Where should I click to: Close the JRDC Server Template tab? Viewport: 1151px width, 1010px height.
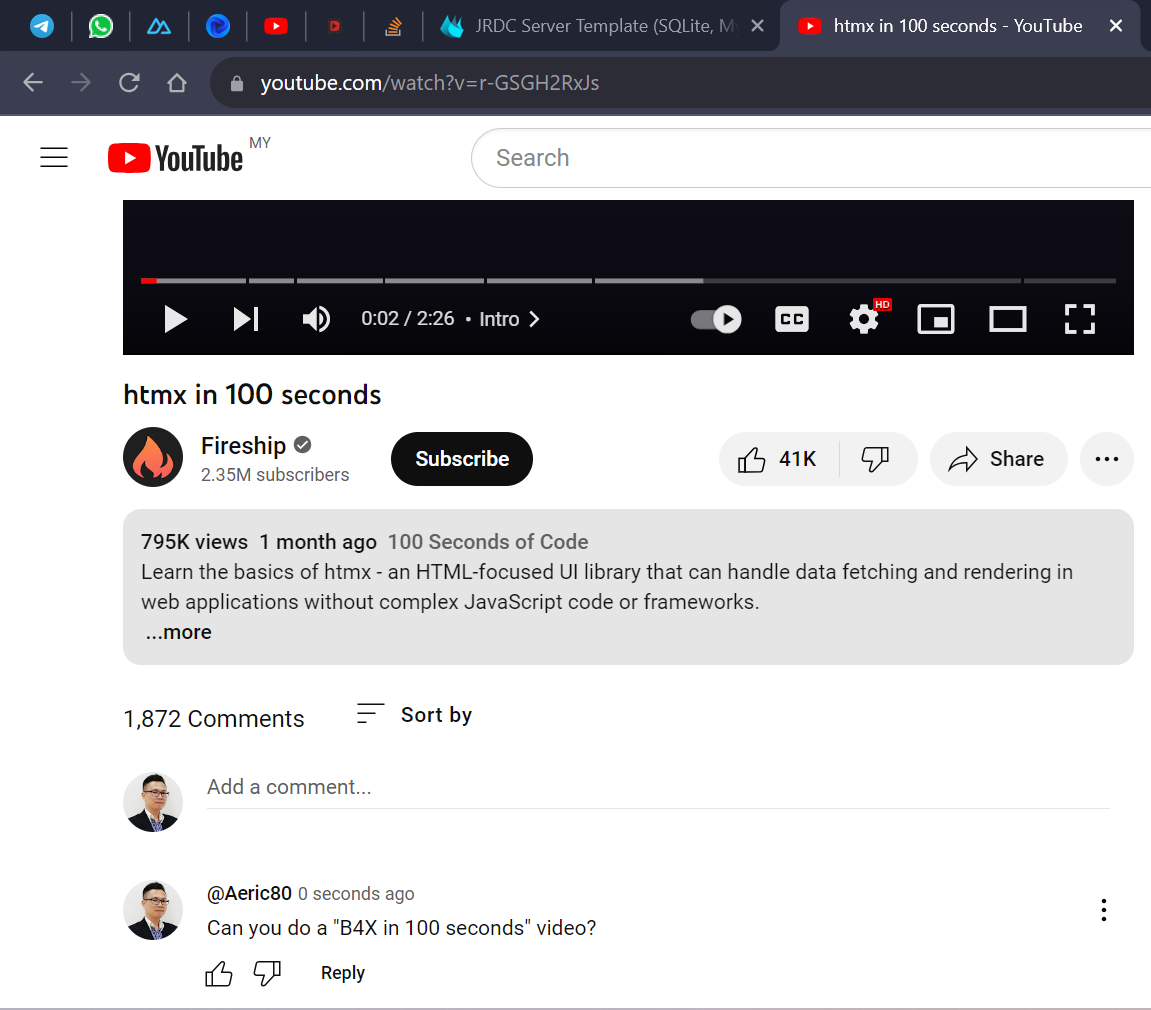pyautogui.click(x=758, y=26)
